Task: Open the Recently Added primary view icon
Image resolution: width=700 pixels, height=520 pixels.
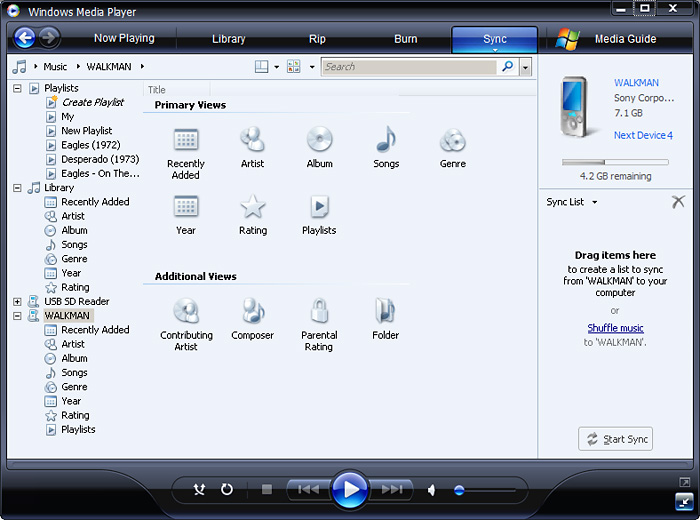Action: click(x=186, y=140)
